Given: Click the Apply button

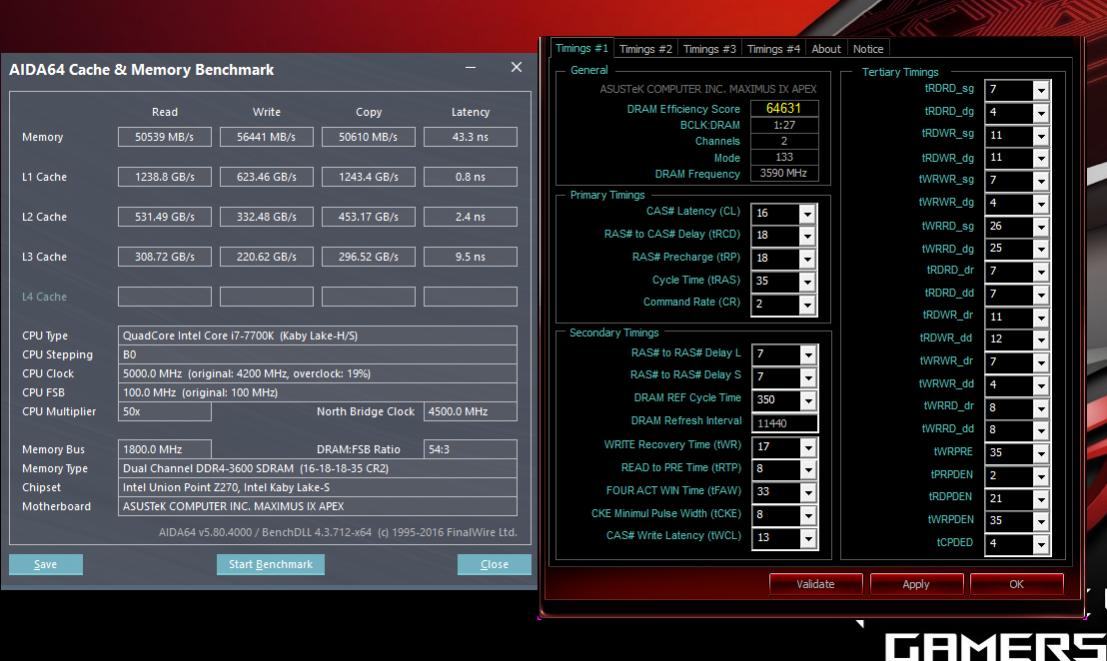Looking at the screenshot, I should click(x=916, y=584).
